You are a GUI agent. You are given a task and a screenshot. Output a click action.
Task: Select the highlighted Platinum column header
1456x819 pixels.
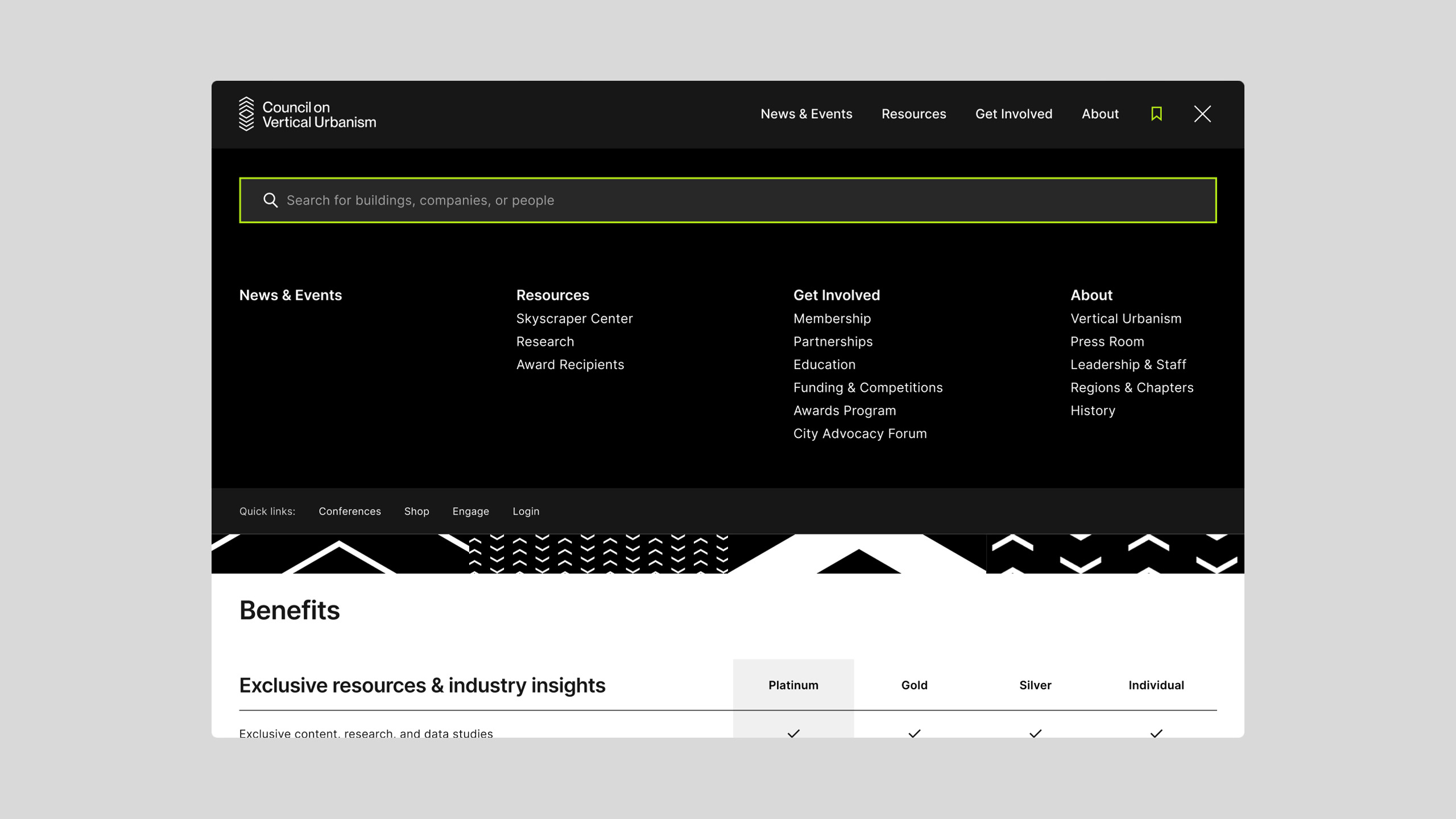point(794,685)
